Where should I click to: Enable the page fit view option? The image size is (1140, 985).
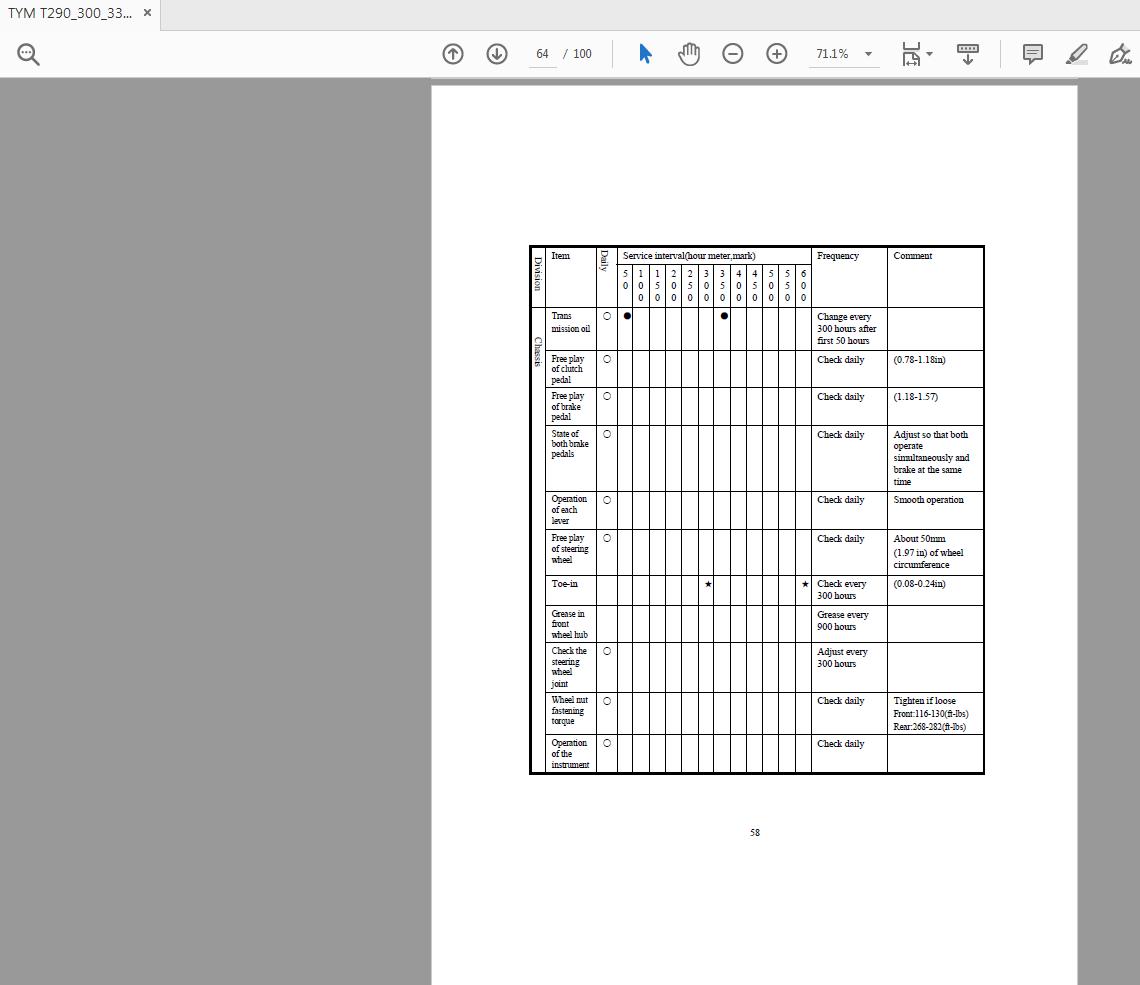point(911,54)
